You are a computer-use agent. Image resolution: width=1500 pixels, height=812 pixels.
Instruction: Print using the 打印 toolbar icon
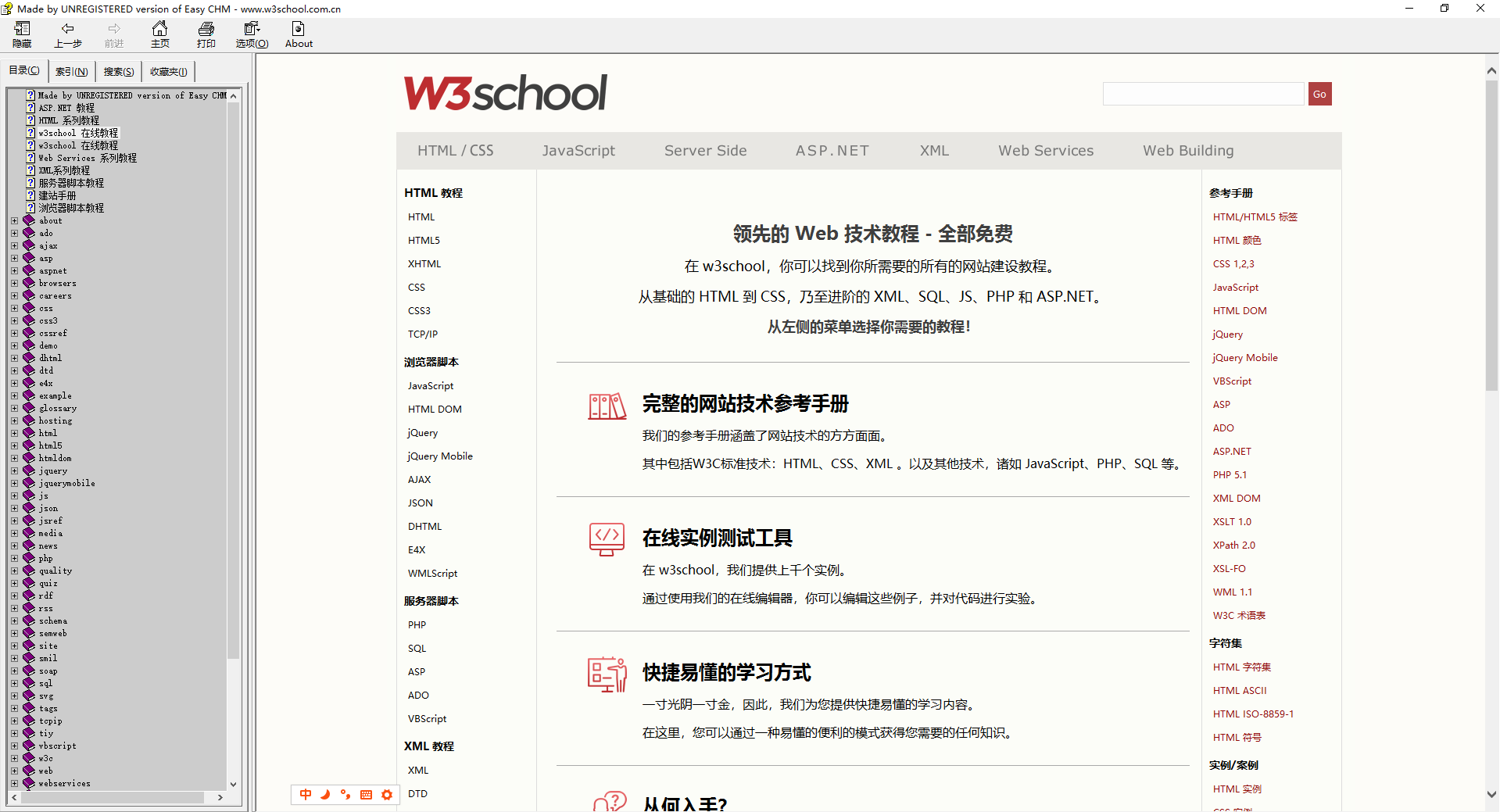pyautogui.click(x=206, y=29)
